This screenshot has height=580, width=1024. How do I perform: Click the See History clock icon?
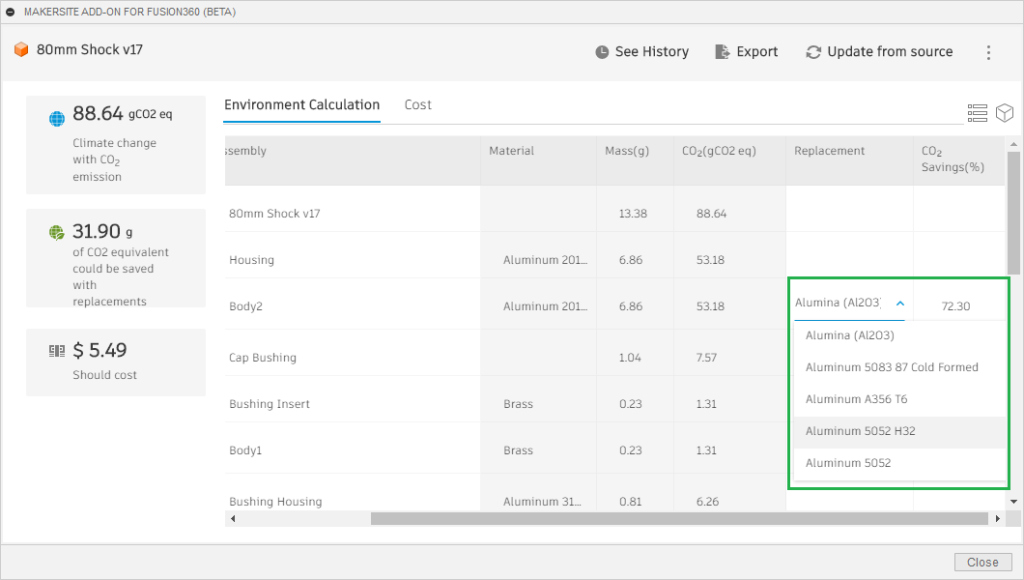(602, 52)
